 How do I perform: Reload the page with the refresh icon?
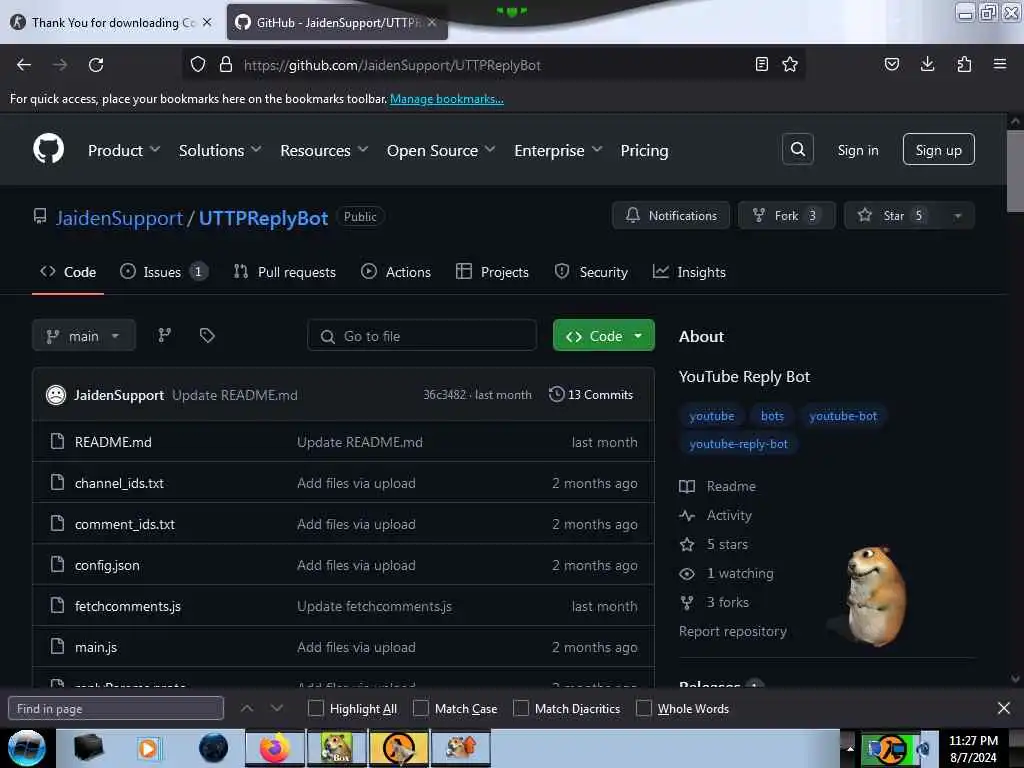(96, 65)
